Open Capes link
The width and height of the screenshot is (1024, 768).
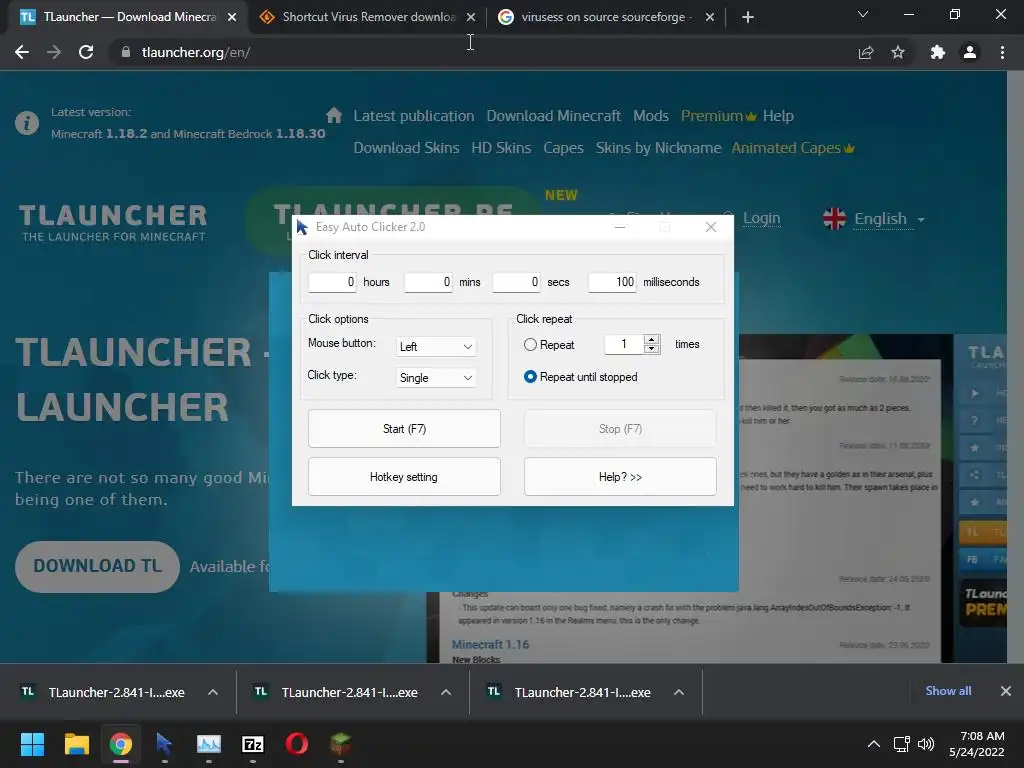click(563, 148)
